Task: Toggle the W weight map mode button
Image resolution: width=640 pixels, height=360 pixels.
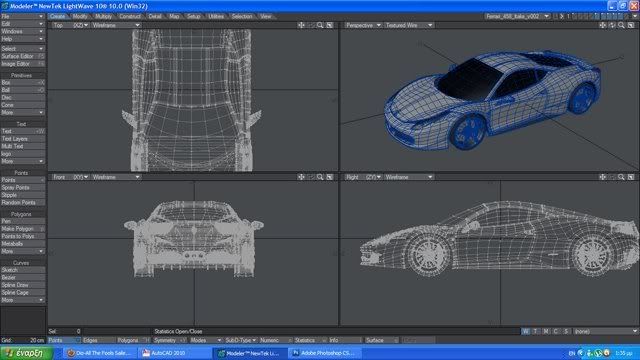Action: click(526, 331)
